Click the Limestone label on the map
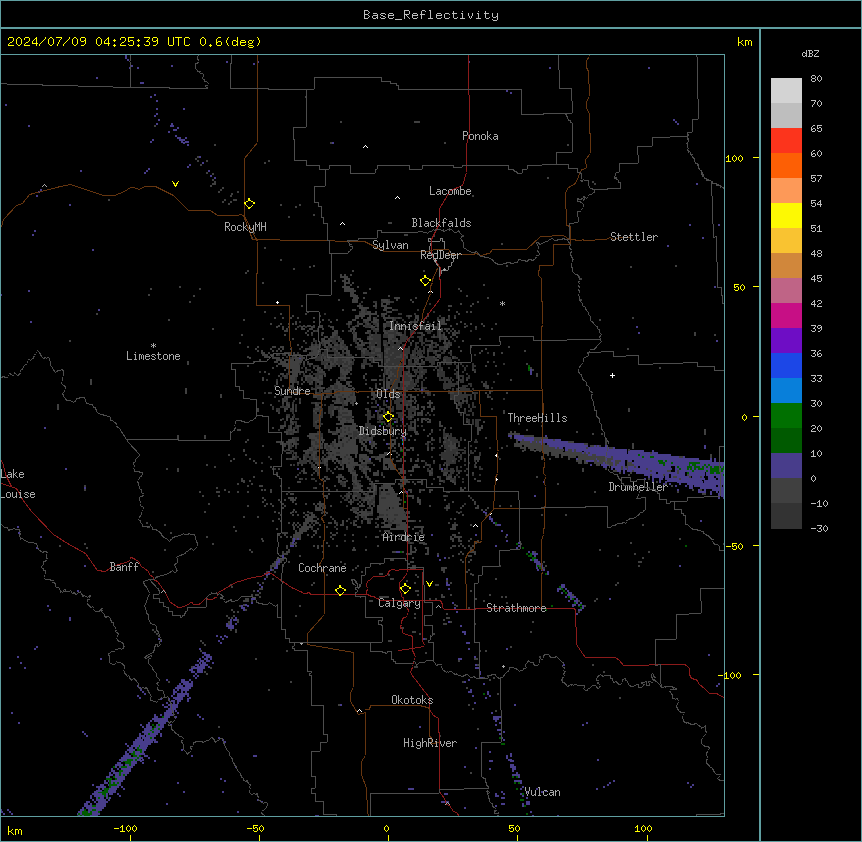 pos(153,356)
